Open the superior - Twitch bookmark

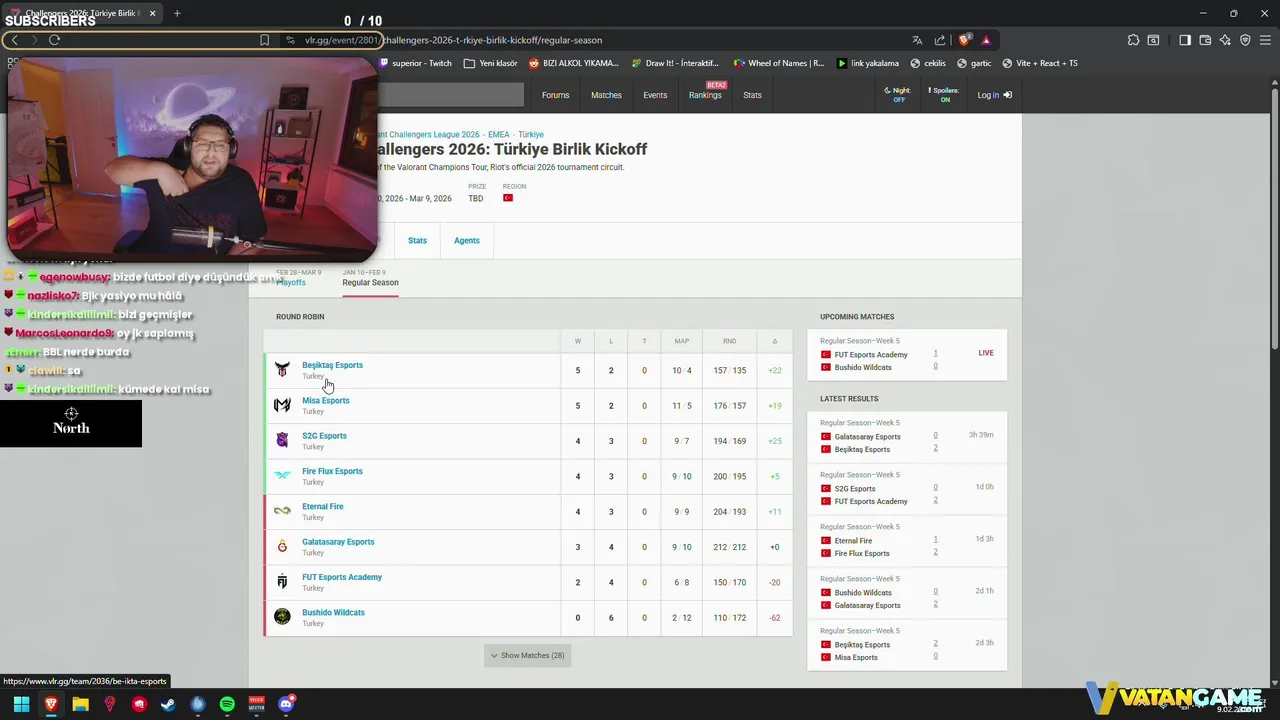[x=415, y=63]
